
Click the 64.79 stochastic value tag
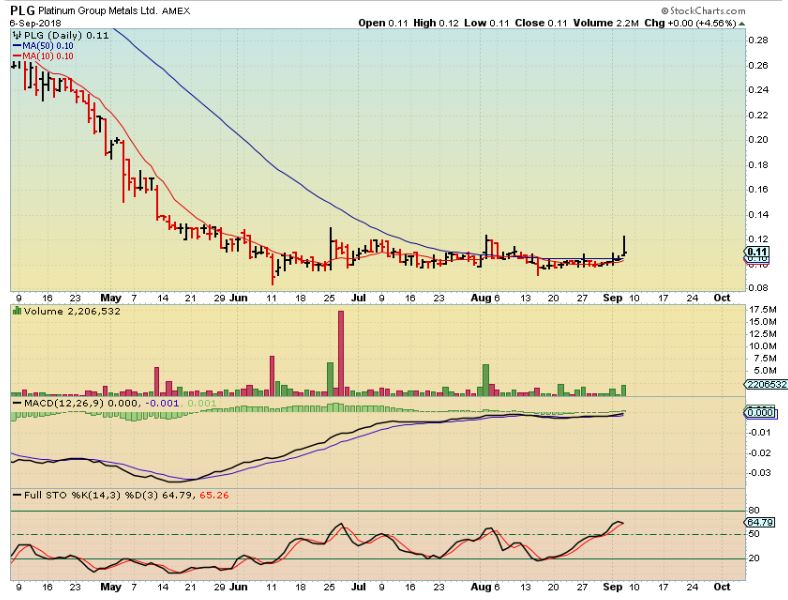(x=761, y=522)
